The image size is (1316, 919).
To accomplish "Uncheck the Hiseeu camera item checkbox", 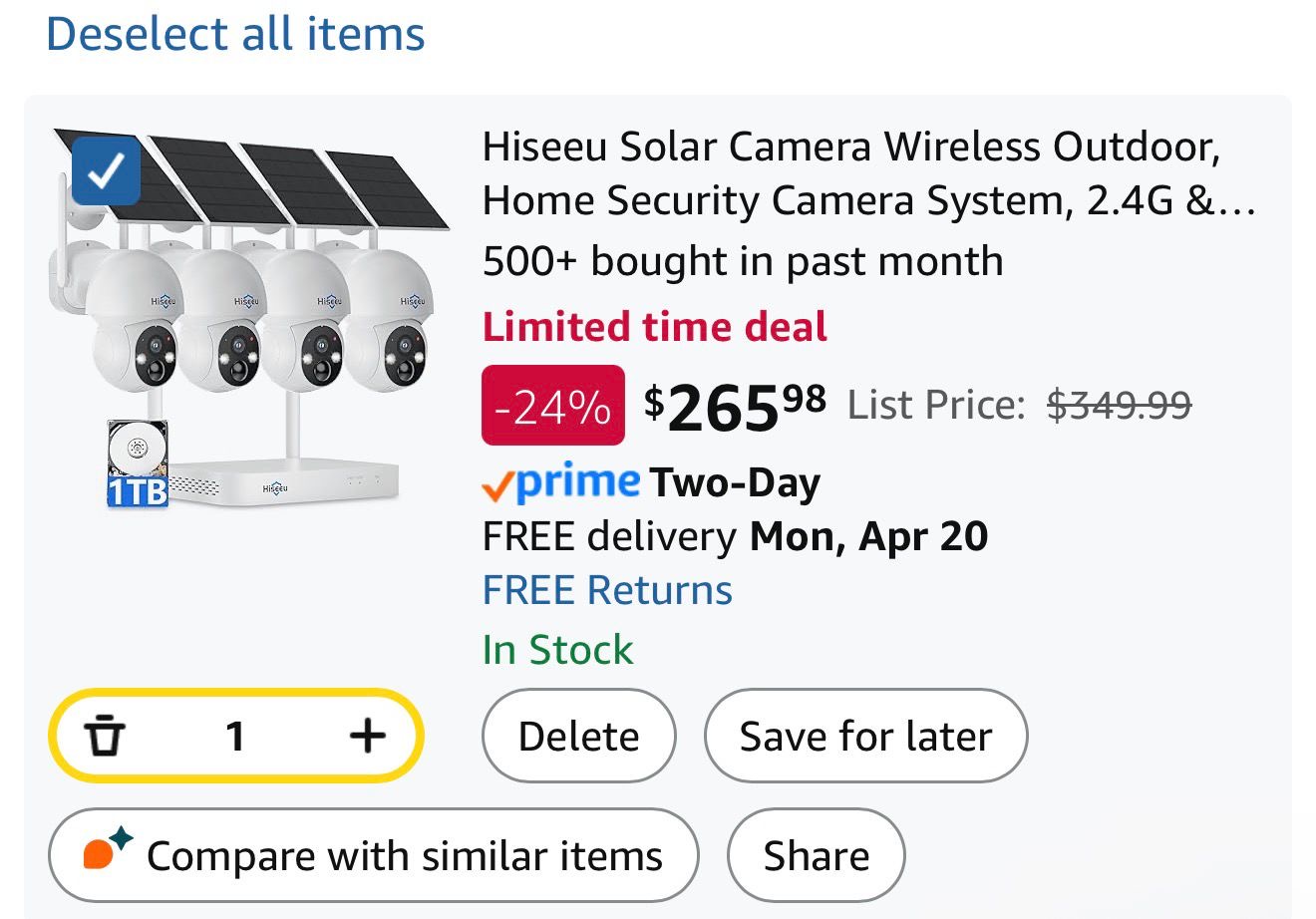I will coord(106,171).
